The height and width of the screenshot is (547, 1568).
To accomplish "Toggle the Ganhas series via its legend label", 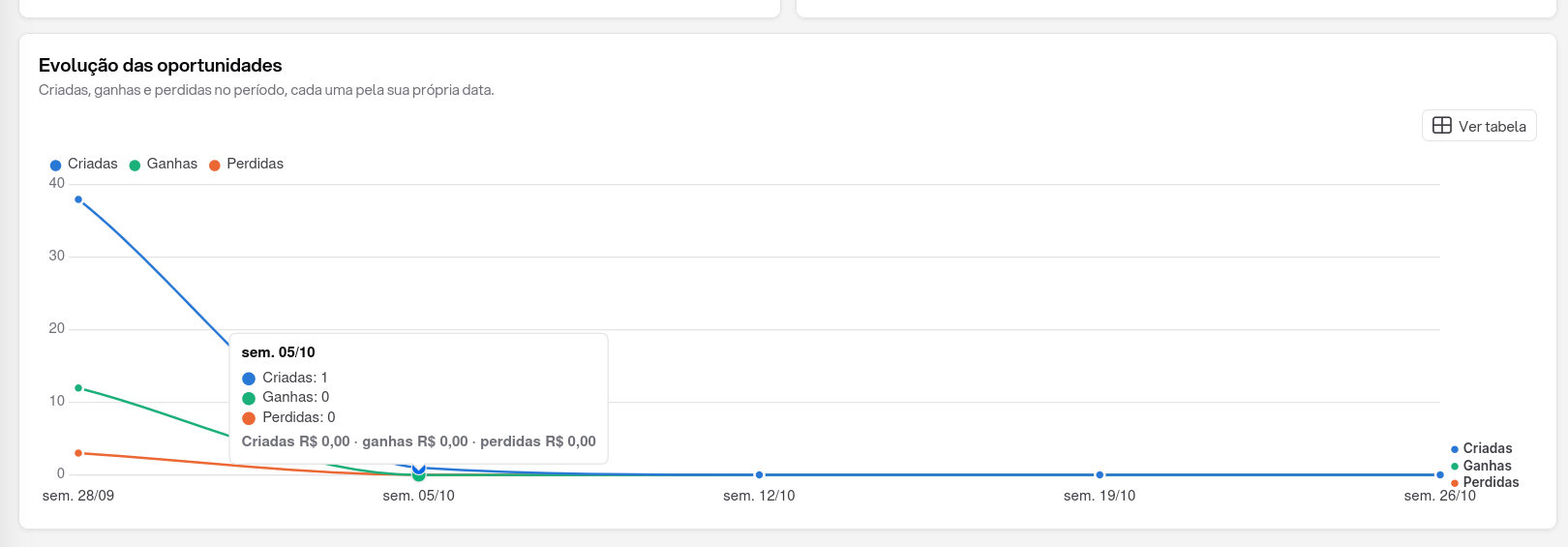I will pyautogui.click(x=172, y=164).
